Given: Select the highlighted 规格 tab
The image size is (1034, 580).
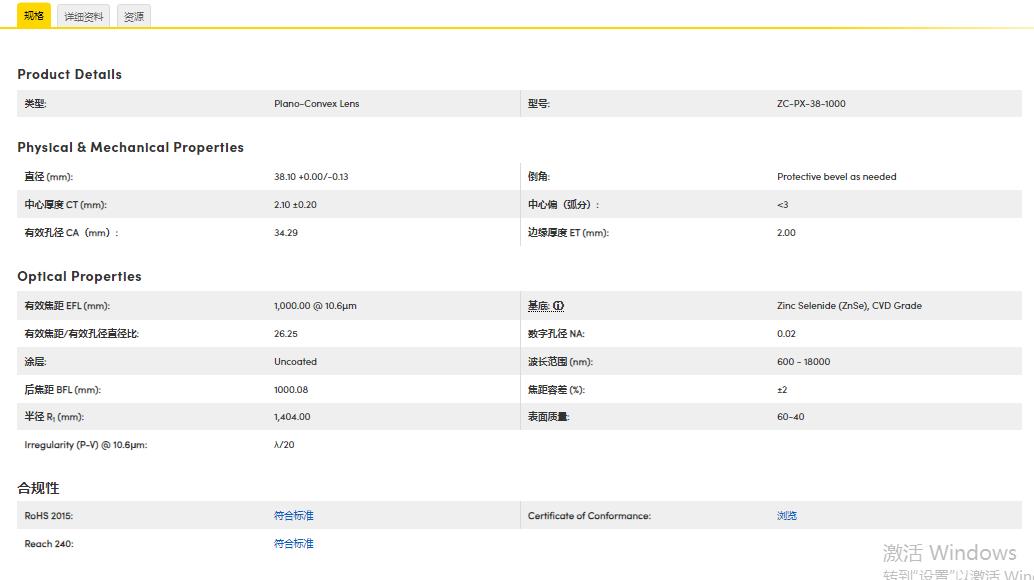Looking at the screenshot, I should 33,16.
